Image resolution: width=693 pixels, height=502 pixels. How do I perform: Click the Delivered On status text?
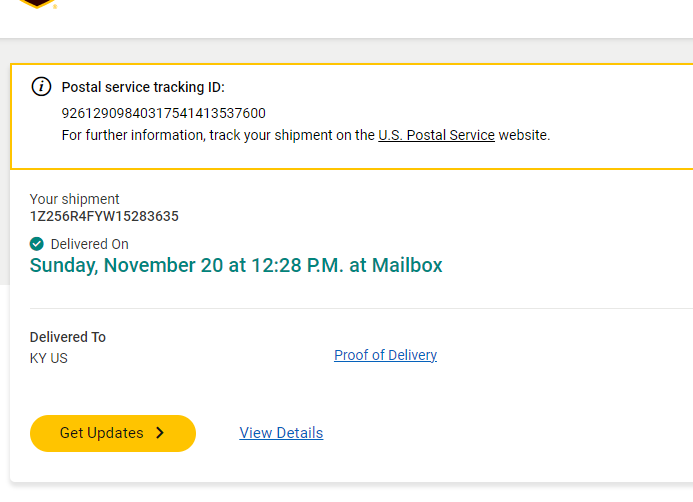(89, 244)
